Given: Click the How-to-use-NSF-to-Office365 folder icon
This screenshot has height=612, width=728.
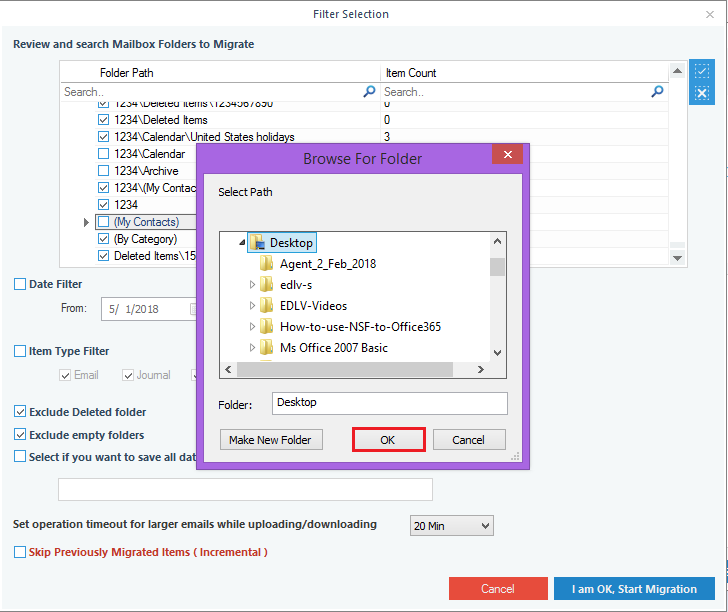Looking at the screenshot, I should click(266, 326).
